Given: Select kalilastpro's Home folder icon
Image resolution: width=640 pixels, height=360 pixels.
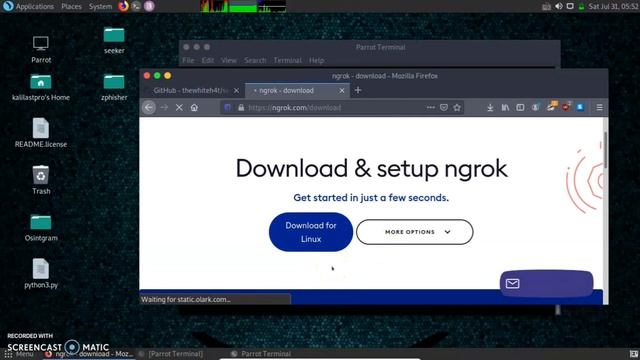Looking at the screenshot, I should pyautogui.click(x=41, y=87).
